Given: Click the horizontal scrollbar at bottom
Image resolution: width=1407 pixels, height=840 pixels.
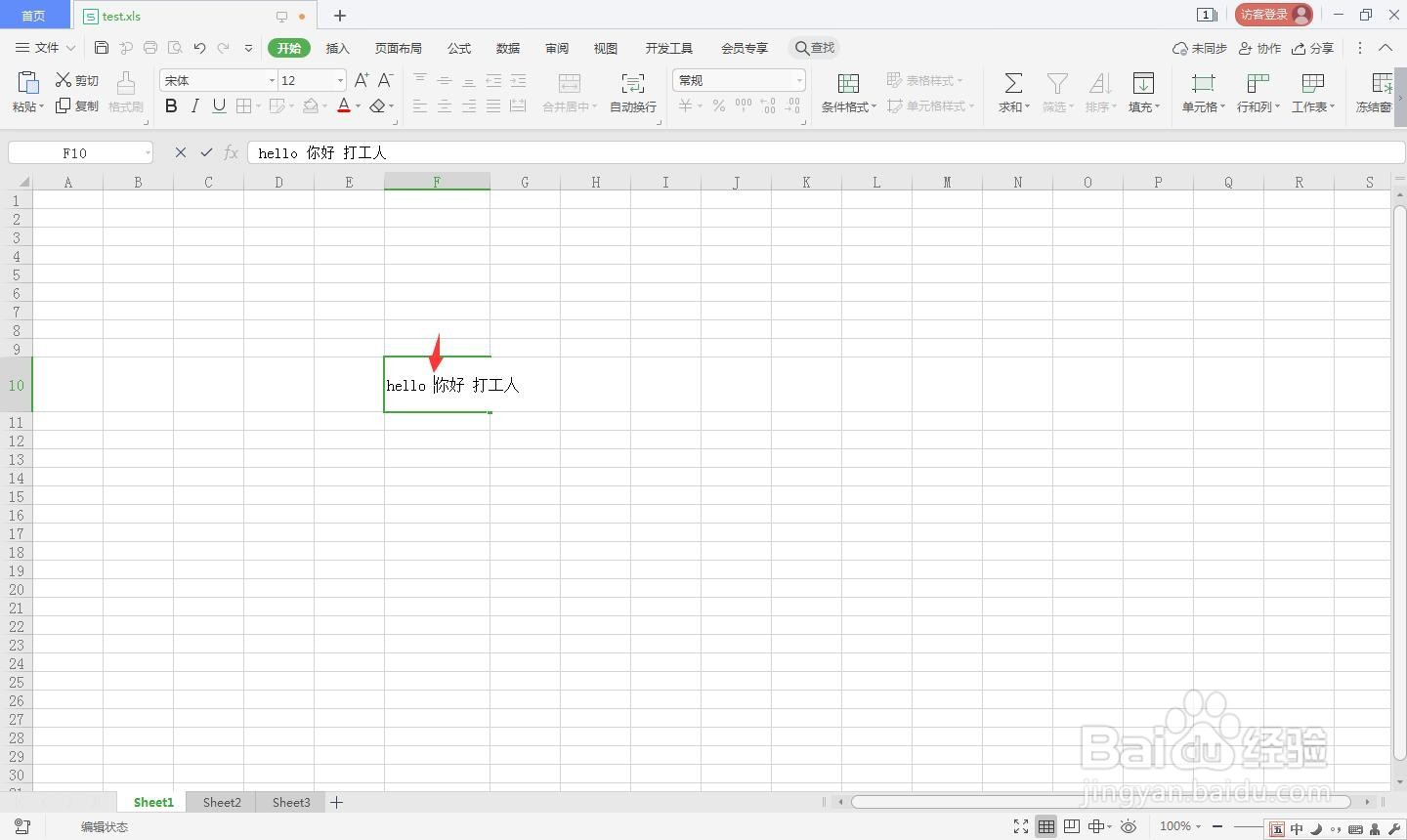Looking at the screenshot, I should [1101, 802].
